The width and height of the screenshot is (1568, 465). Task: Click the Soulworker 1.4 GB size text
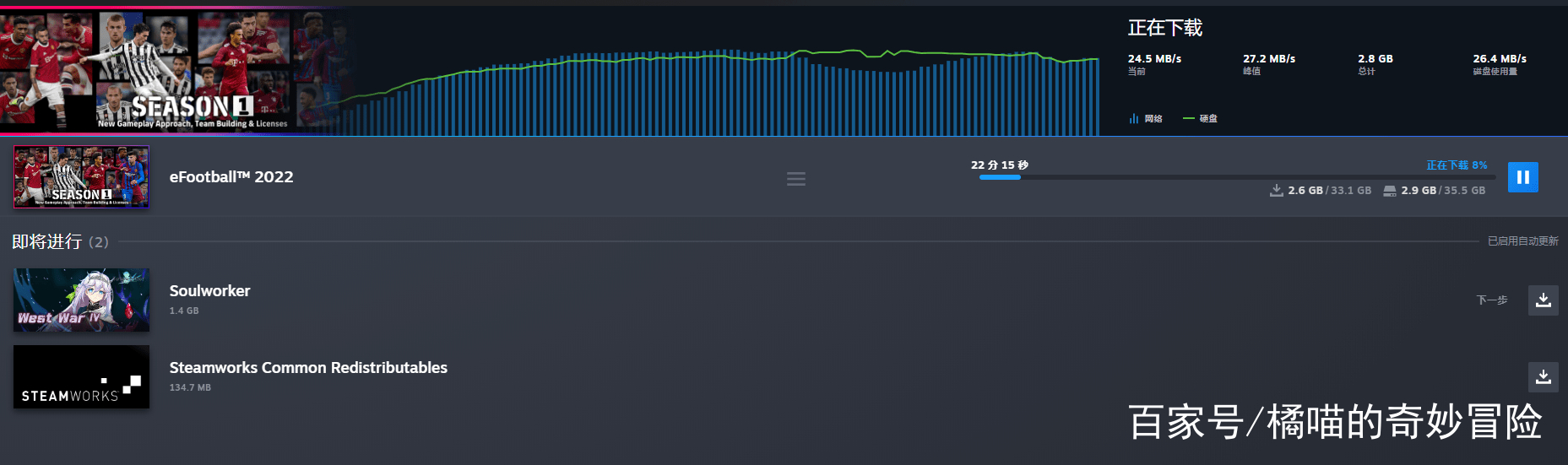point(184,311)
